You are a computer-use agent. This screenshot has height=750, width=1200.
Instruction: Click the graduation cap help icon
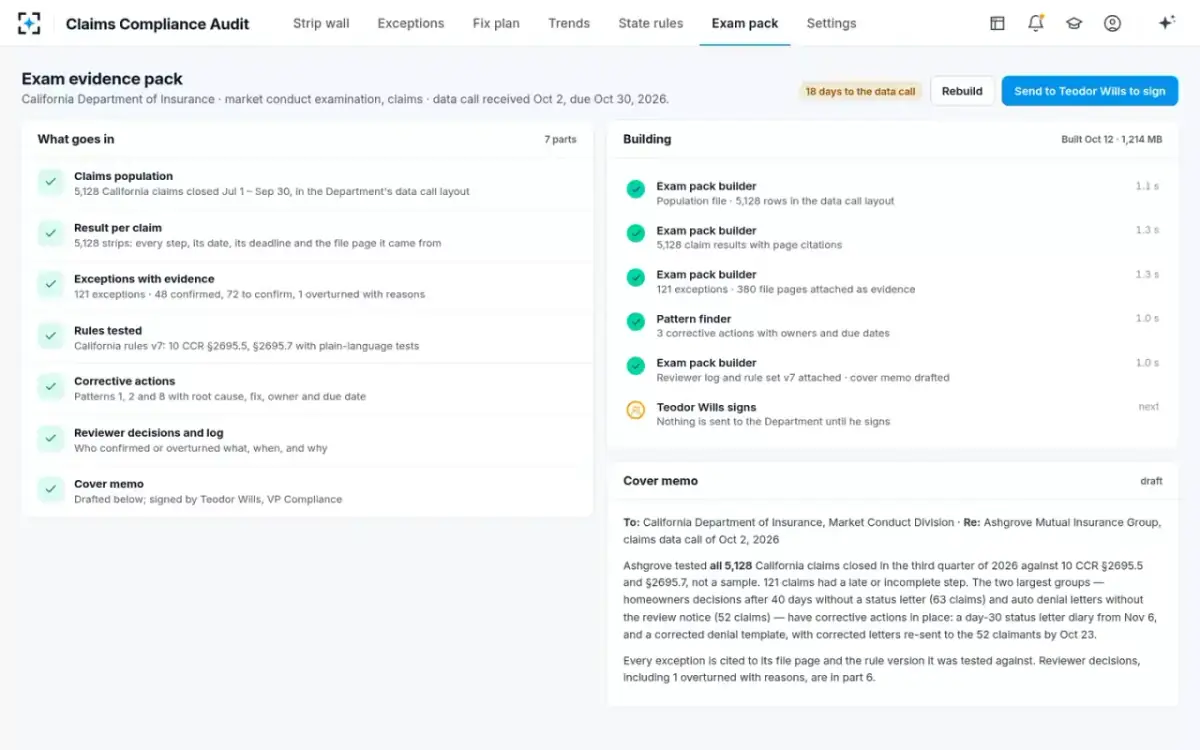(1074, 23)
